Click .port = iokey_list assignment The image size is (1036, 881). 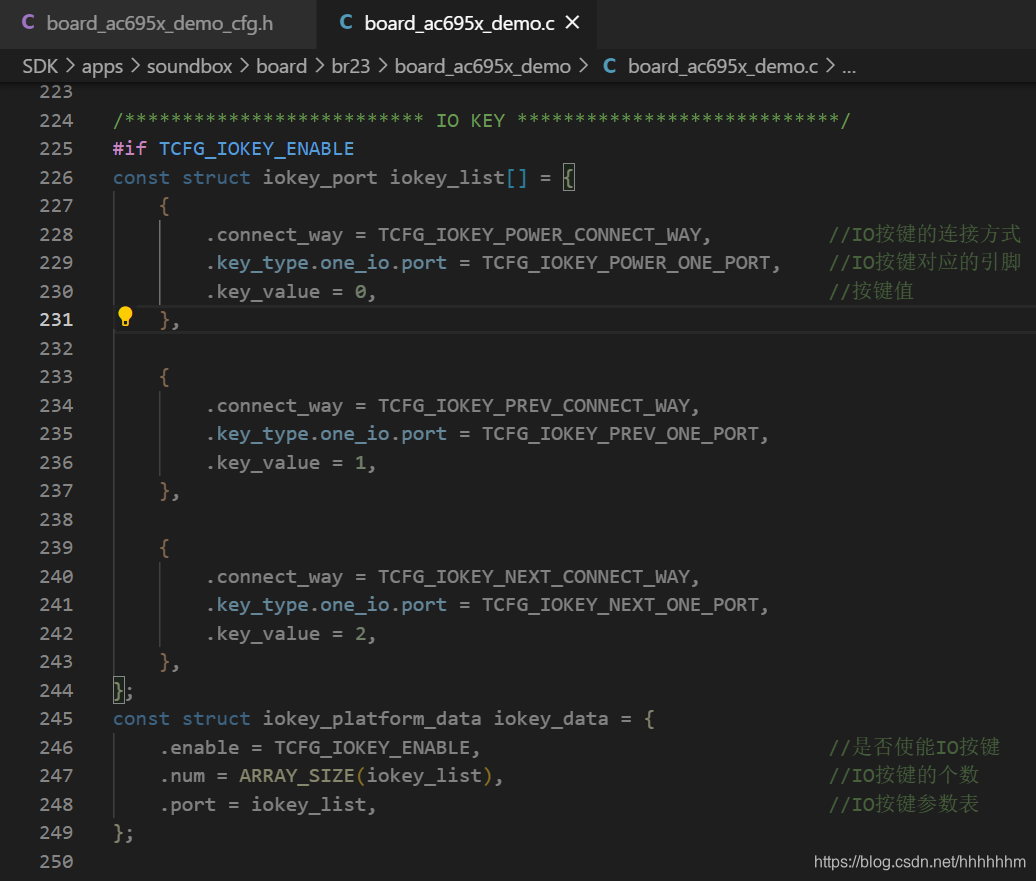point(268,805)
